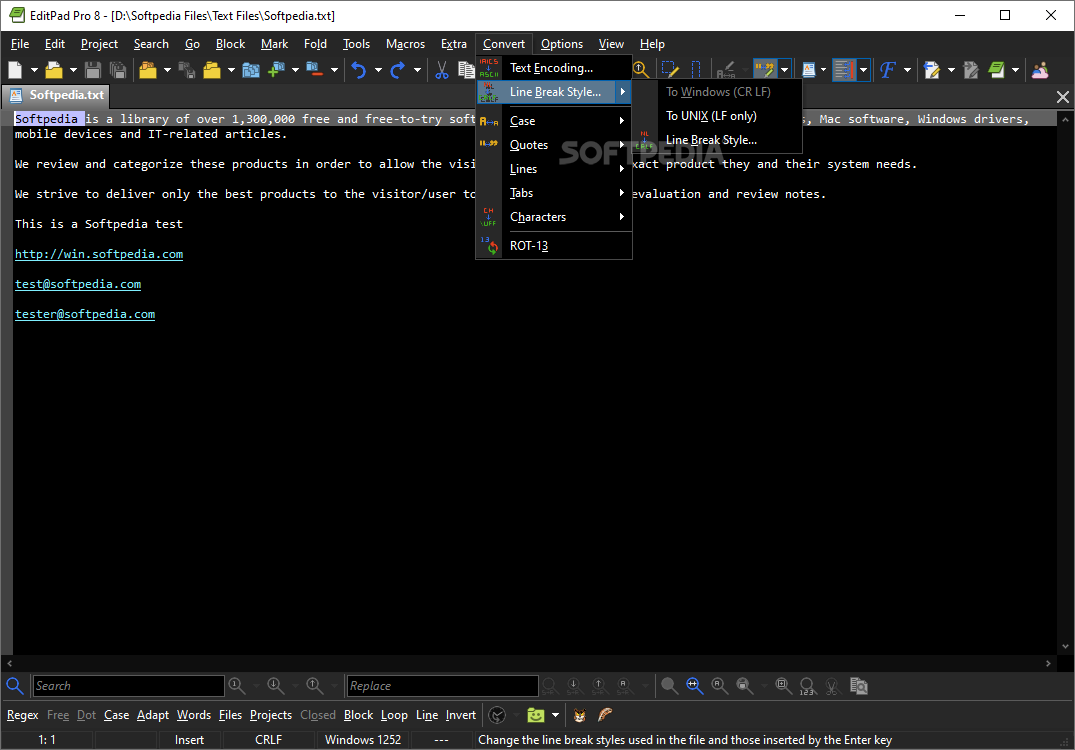Expand the Open file dropdown arrow
This screenshot has height=750, width=1075.
[73, 70]
